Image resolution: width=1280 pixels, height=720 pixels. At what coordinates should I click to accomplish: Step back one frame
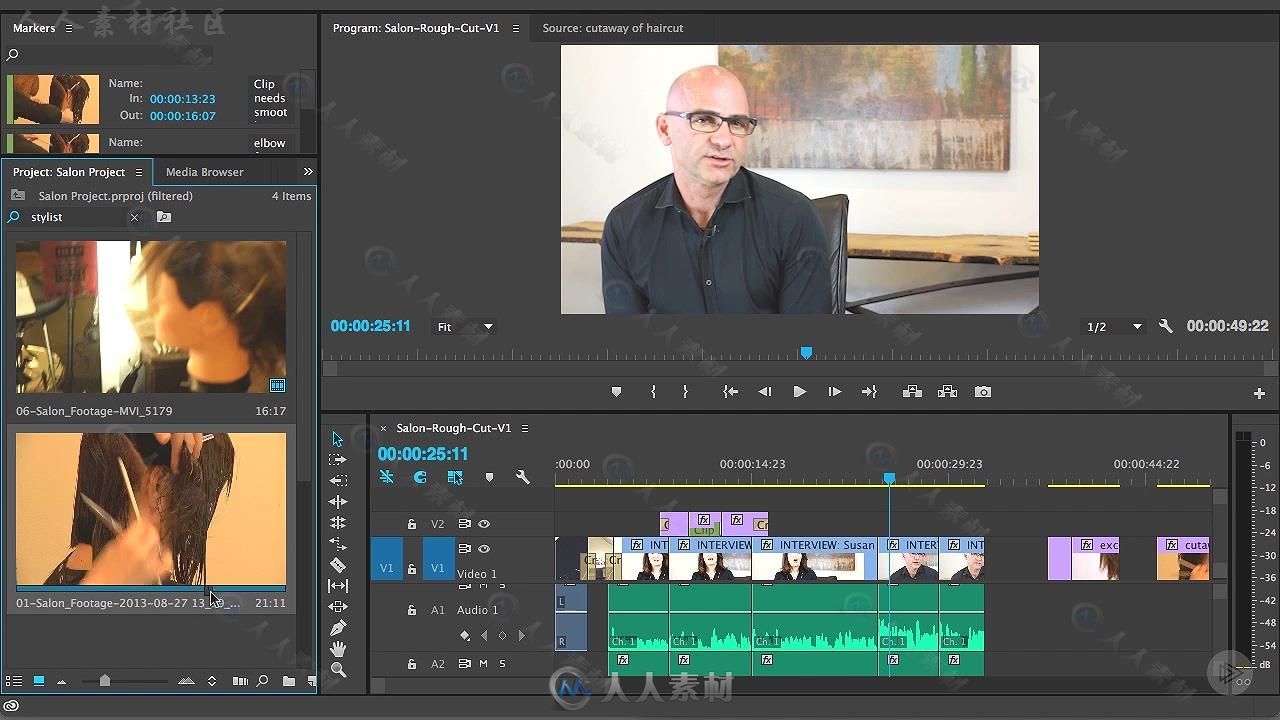tap(765, 392)
